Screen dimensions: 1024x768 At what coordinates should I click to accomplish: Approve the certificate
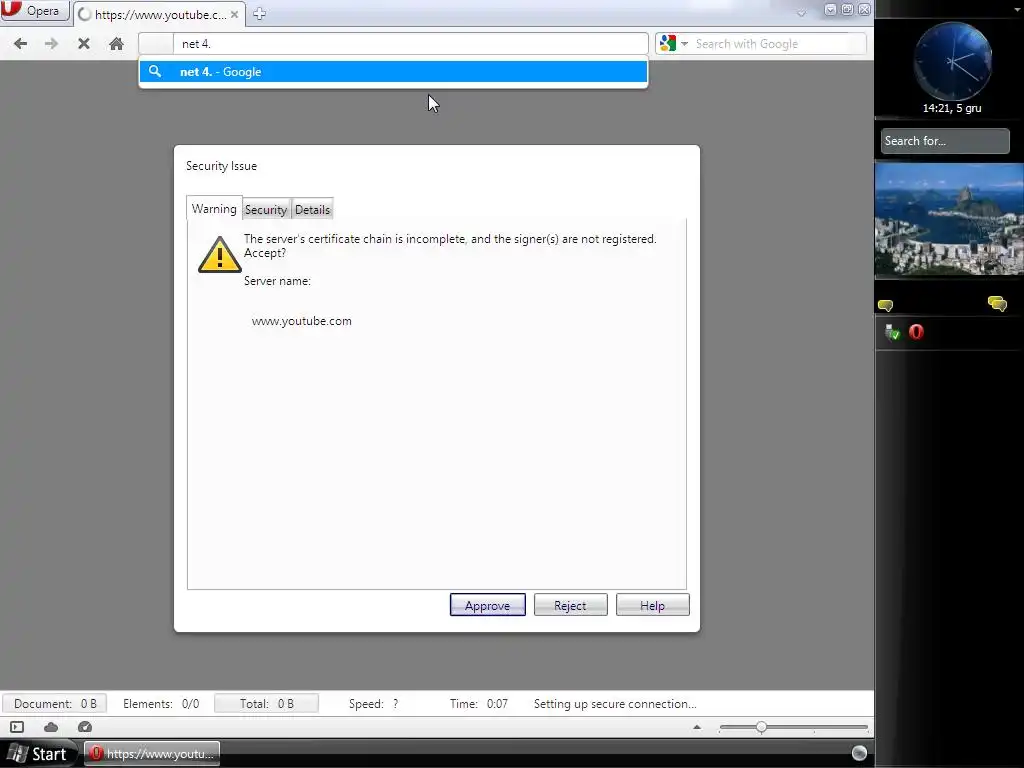487,605
